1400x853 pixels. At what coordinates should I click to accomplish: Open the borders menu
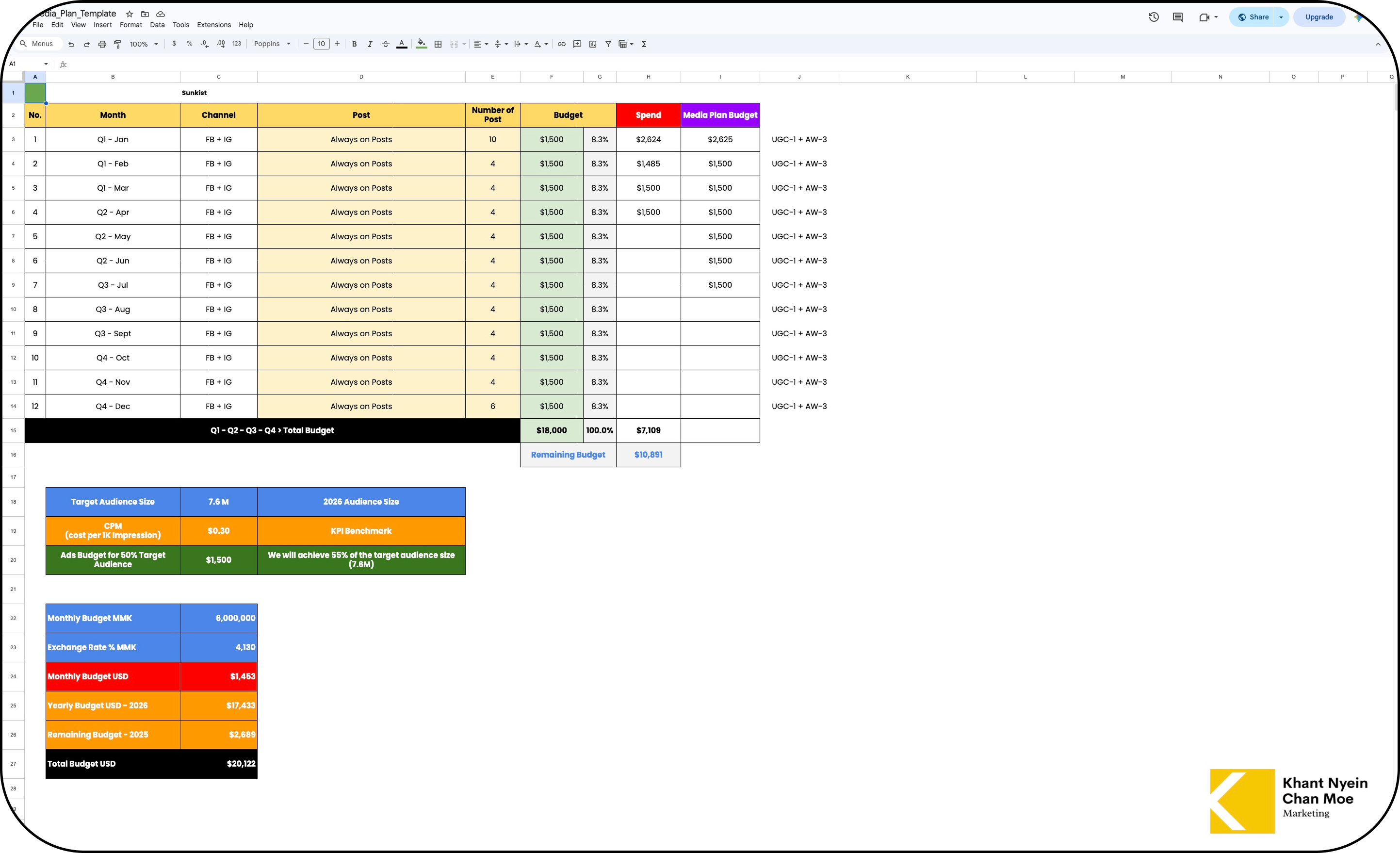(x=438, y=44)
